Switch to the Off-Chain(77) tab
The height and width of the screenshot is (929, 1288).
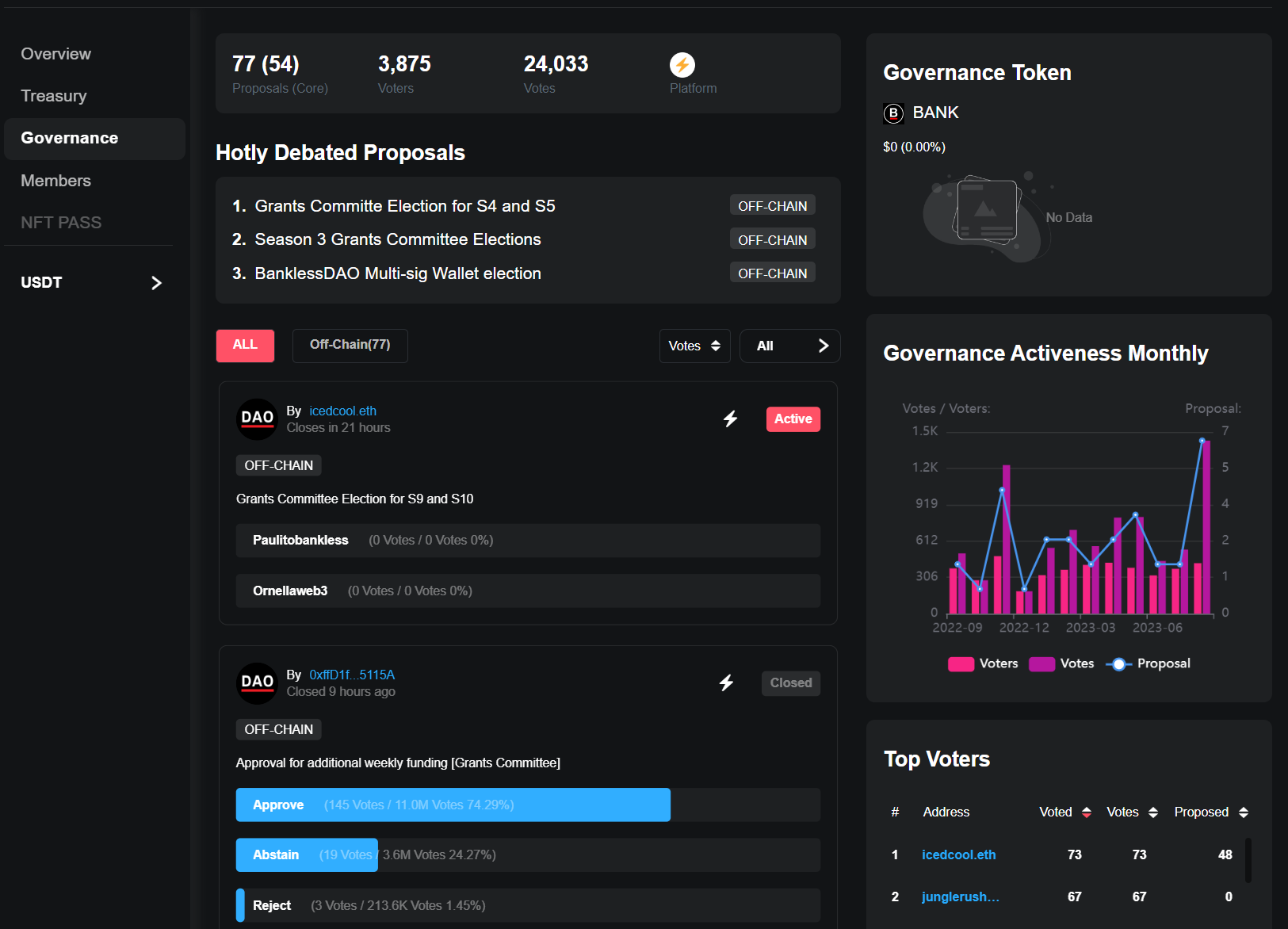click(350, 345)
